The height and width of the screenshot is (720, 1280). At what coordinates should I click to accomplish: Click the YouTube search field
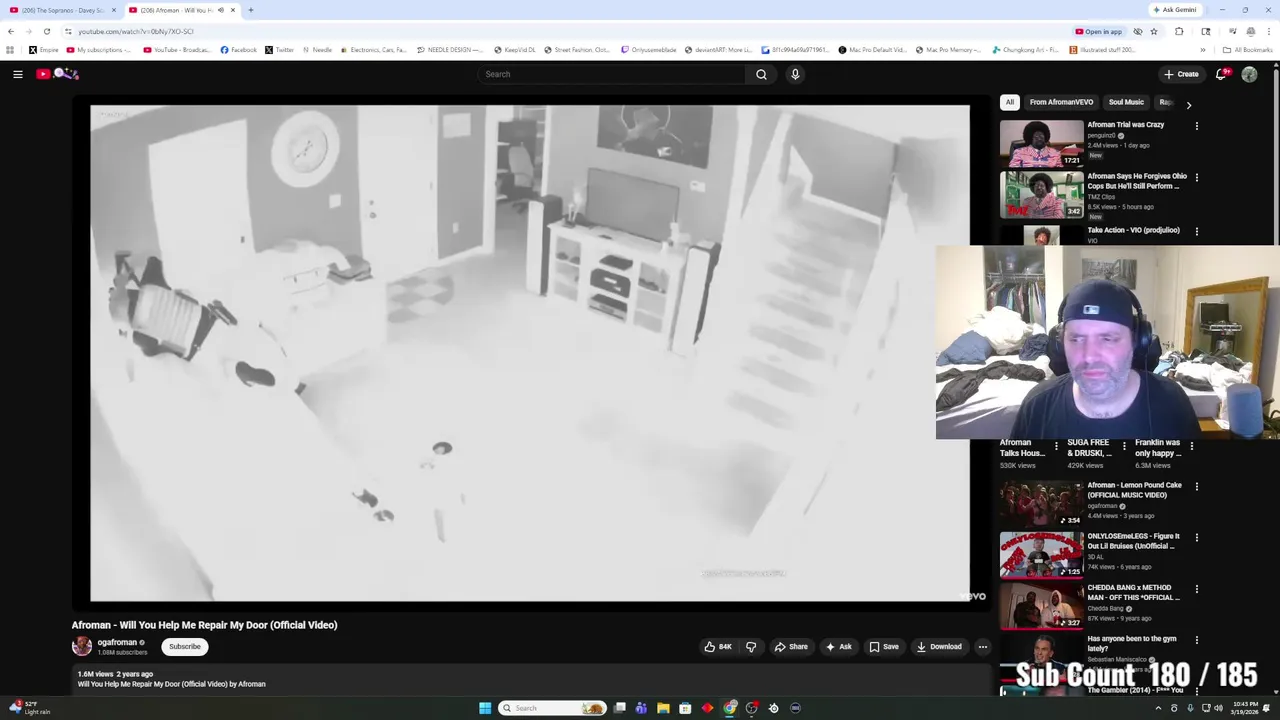coord(612,74)
